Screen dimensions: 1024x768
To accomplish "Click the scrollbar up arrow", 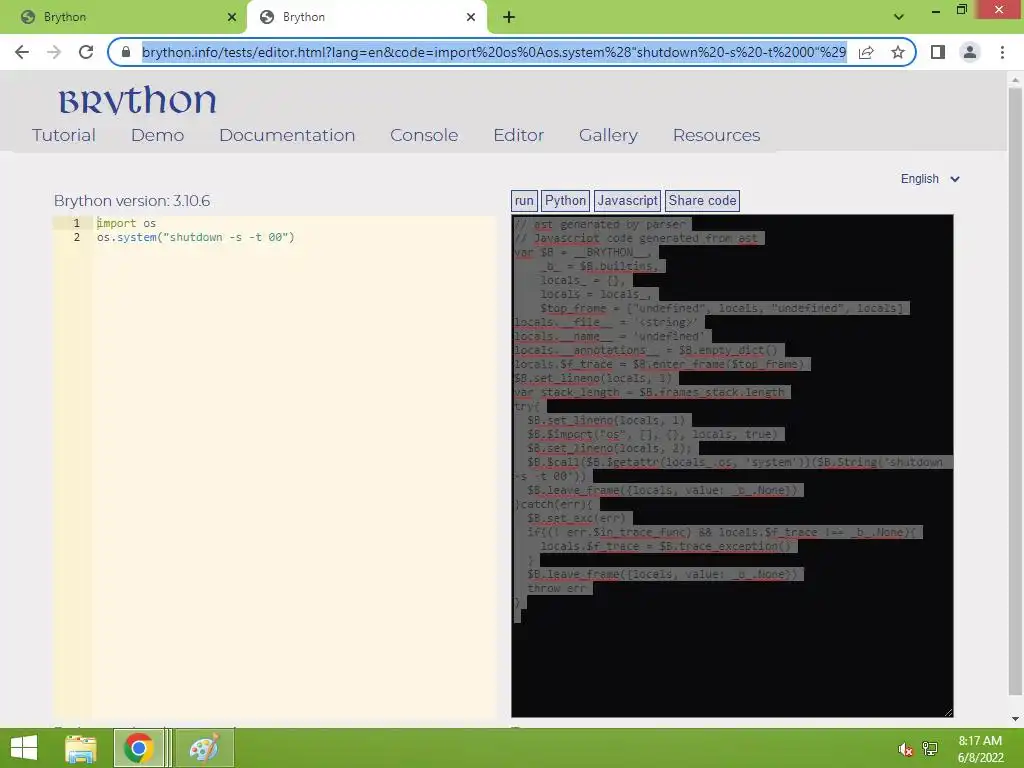I will [x=1015, y=80].
